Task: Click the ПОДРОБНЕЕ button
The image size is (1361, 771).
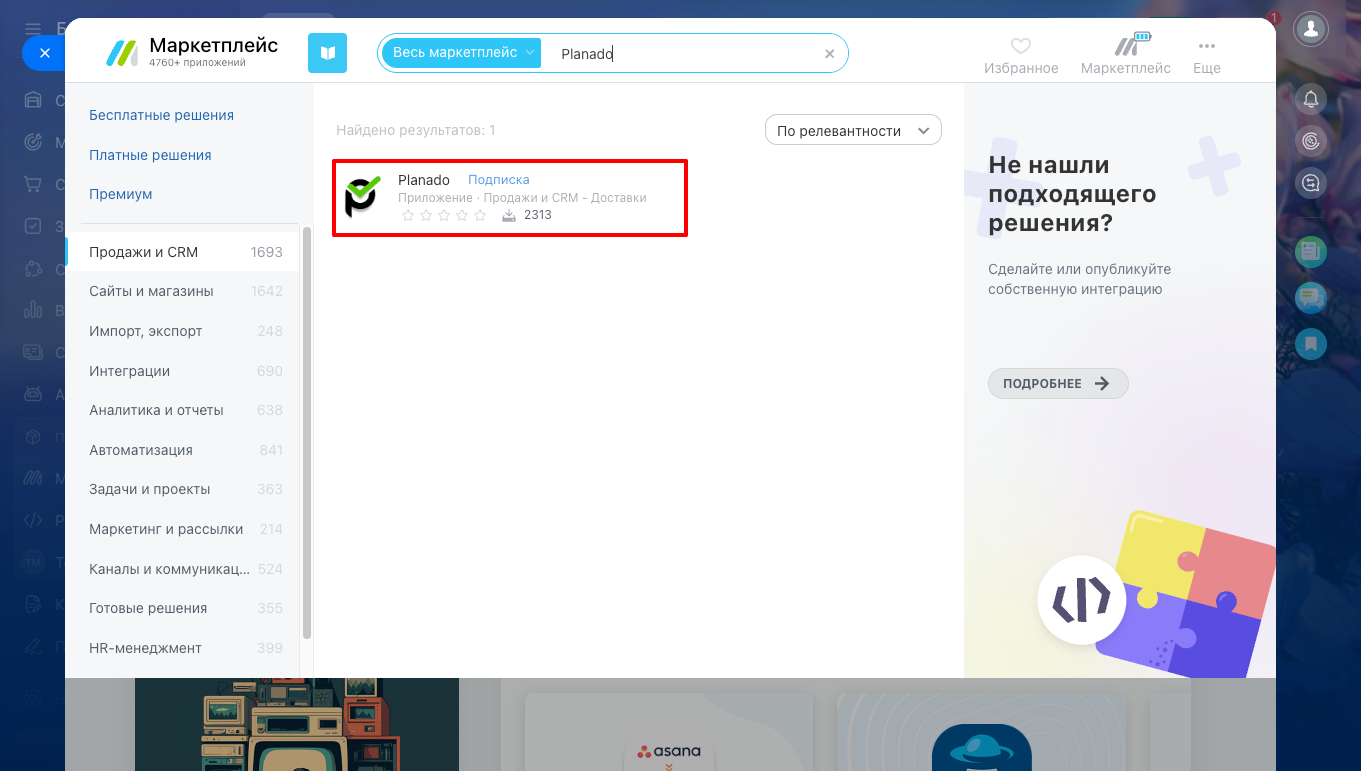Action: click(1058, 384)
